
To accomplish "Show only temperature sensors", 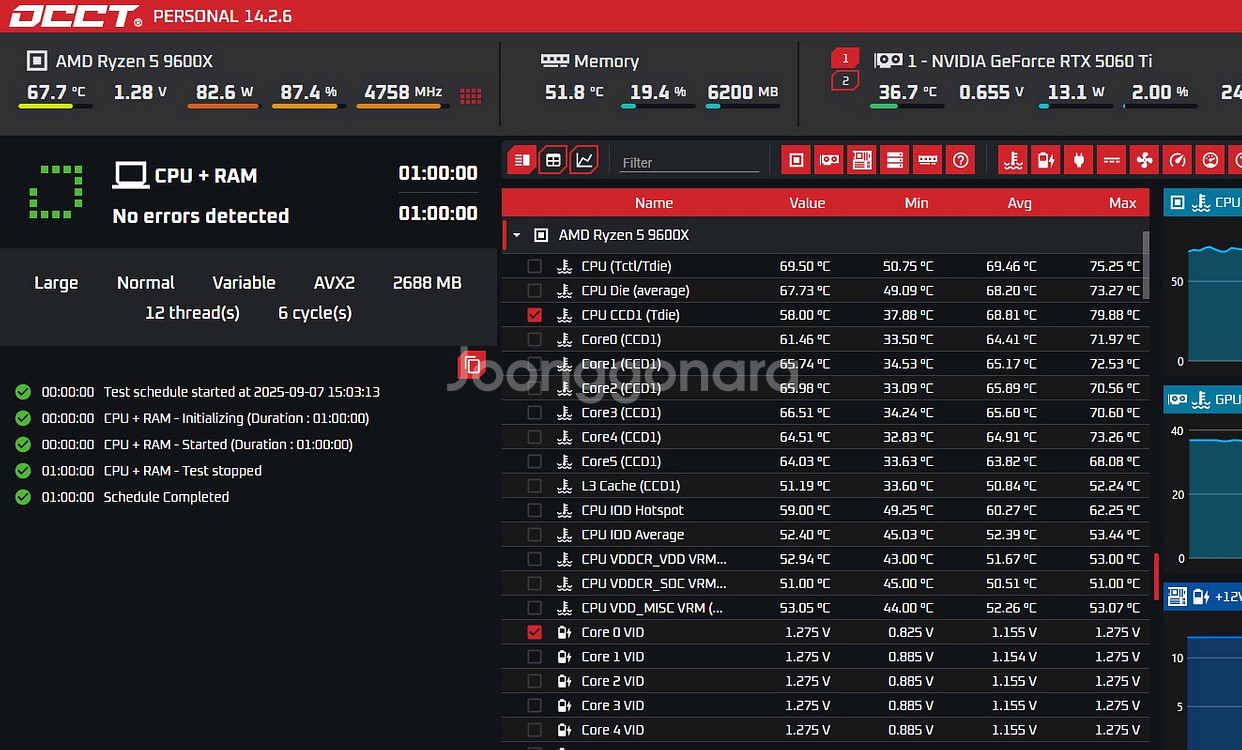I will pyautogui.click(x=1013, y=160).
